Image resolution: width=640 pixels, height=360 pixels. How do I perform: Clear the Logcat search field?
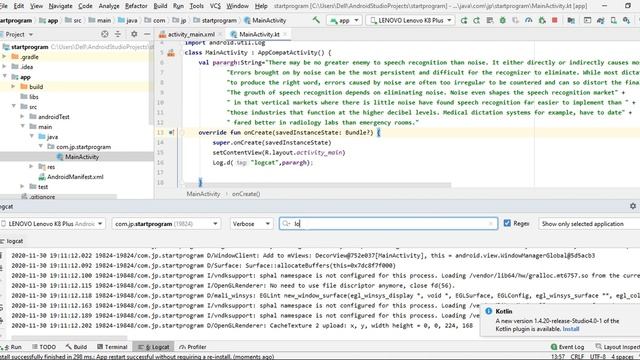[x=491, y=224]
